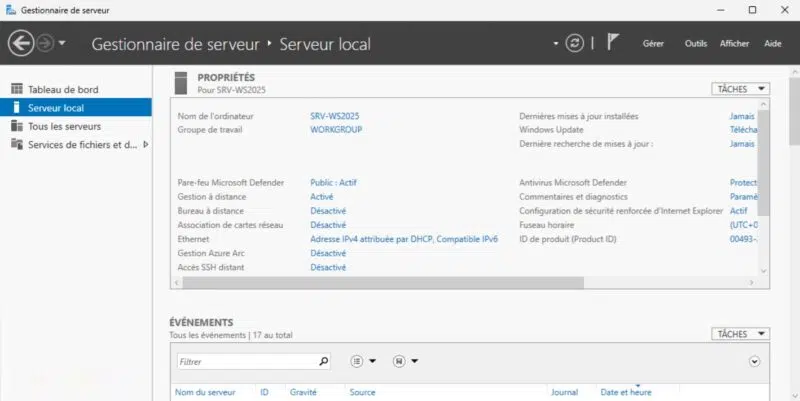This screenshot has height=401, width=800.
Task: Refresh the Server Manager view
Action: [x=574, y=44]
